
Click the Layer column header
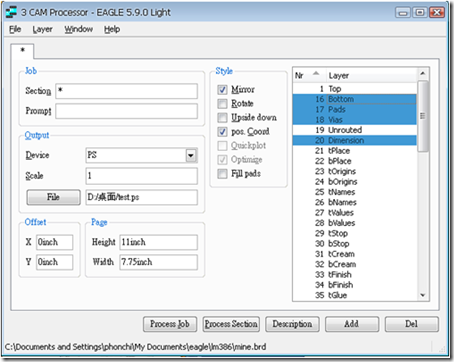[x=371, y=76]
